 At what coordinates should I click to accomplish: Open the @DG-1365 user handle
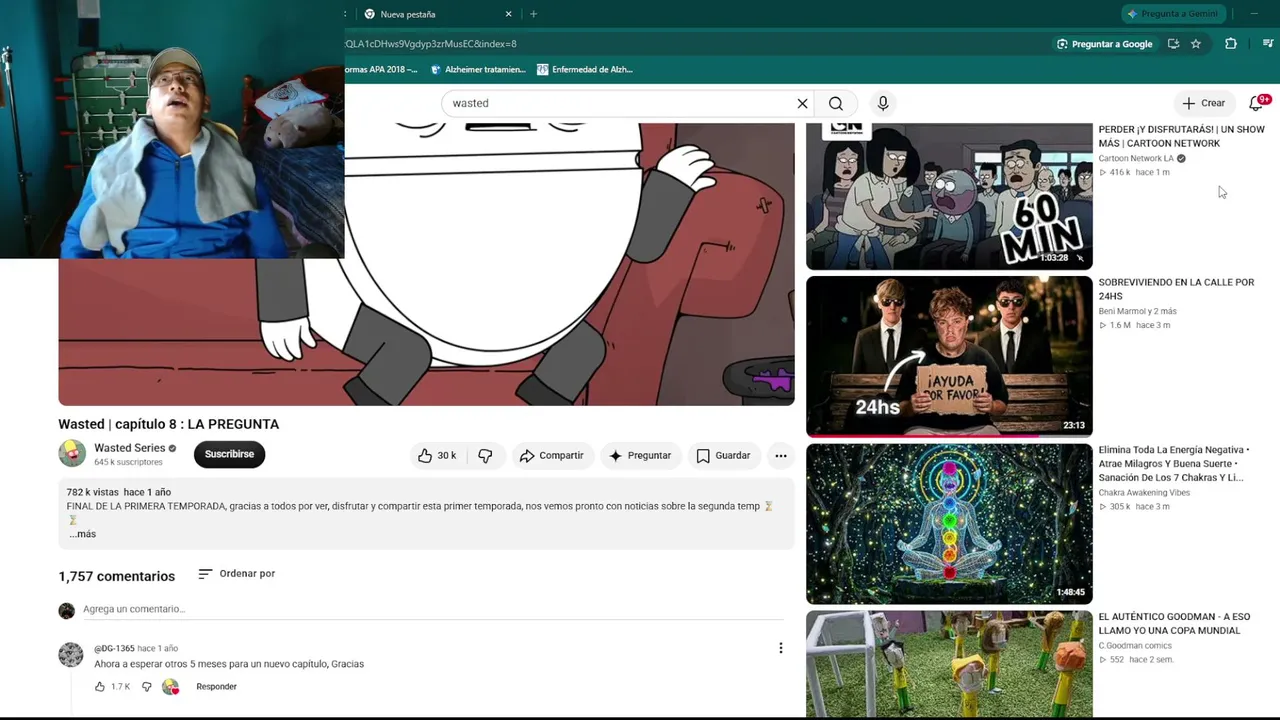(114, 648)
